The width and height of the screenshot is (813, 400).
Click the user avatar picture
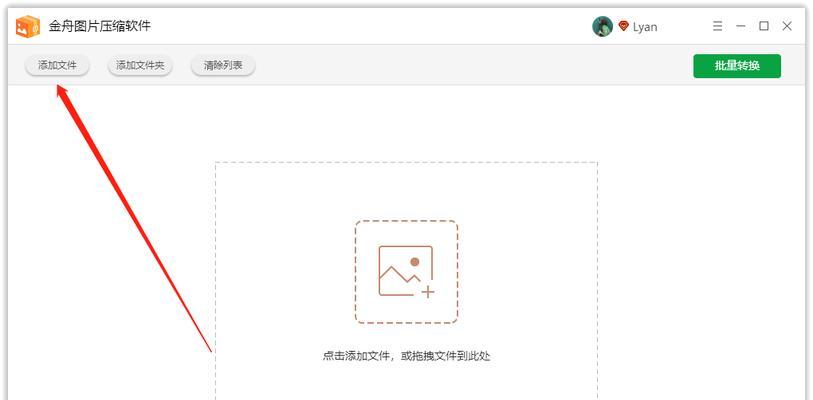point(602,26)
